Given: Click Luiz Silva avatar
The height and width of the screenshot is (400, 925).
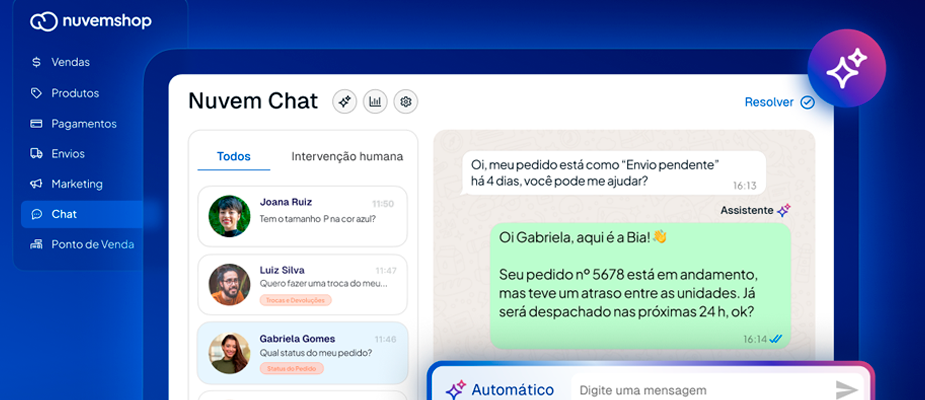Looking at the screenshot, I should [229, 284].
